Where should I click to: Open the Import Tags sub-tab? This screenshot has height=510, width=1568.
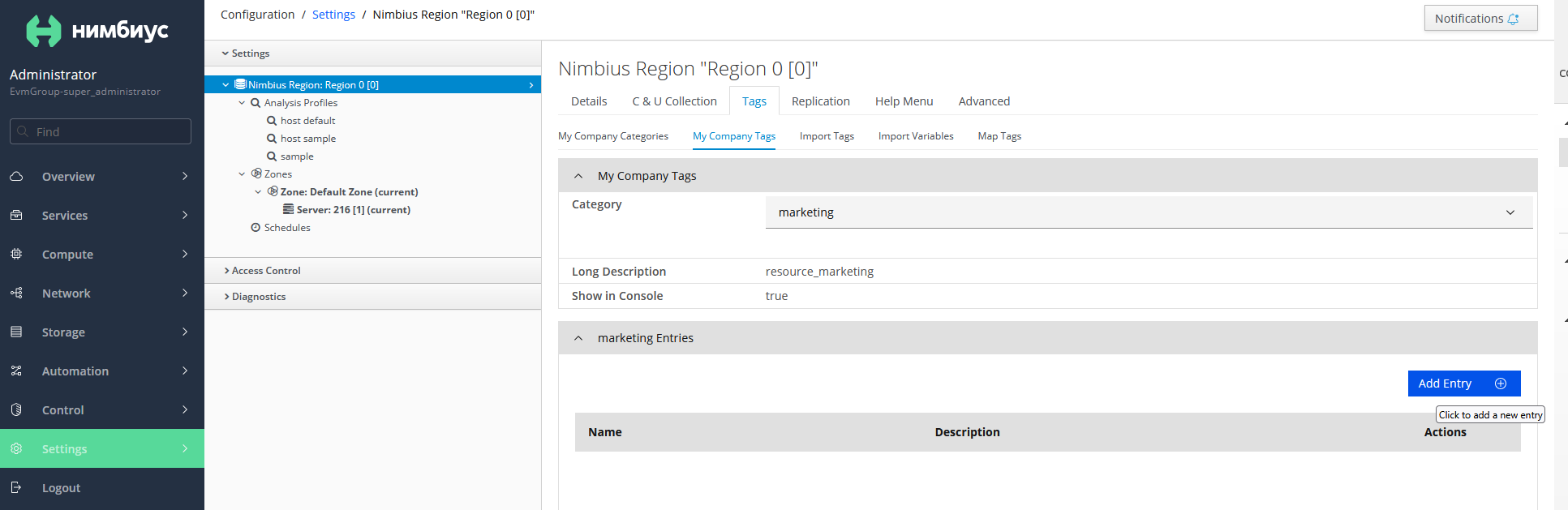pos(827,136)
